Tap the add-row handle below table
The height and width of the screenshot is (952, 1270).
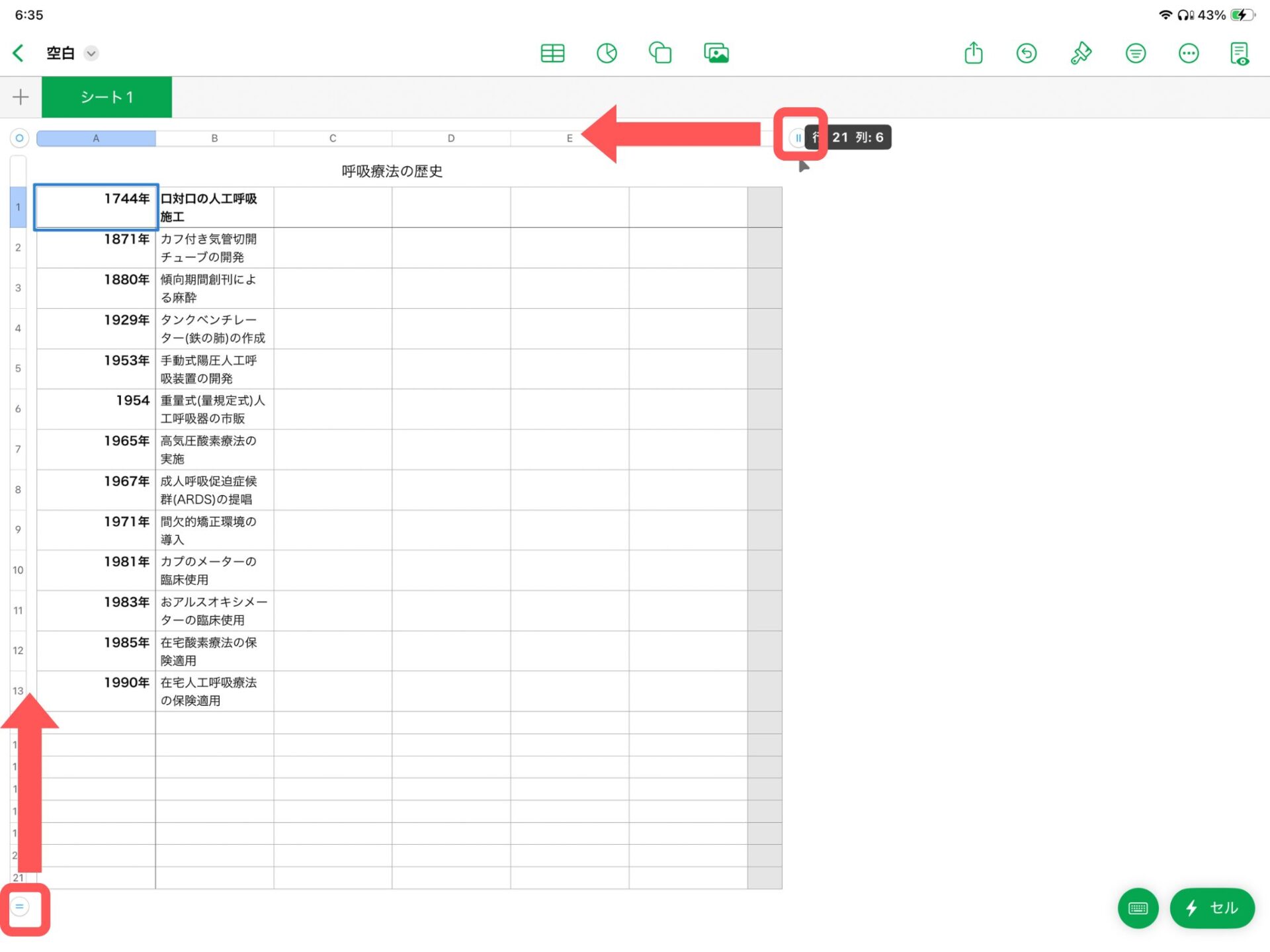[20, 906]
